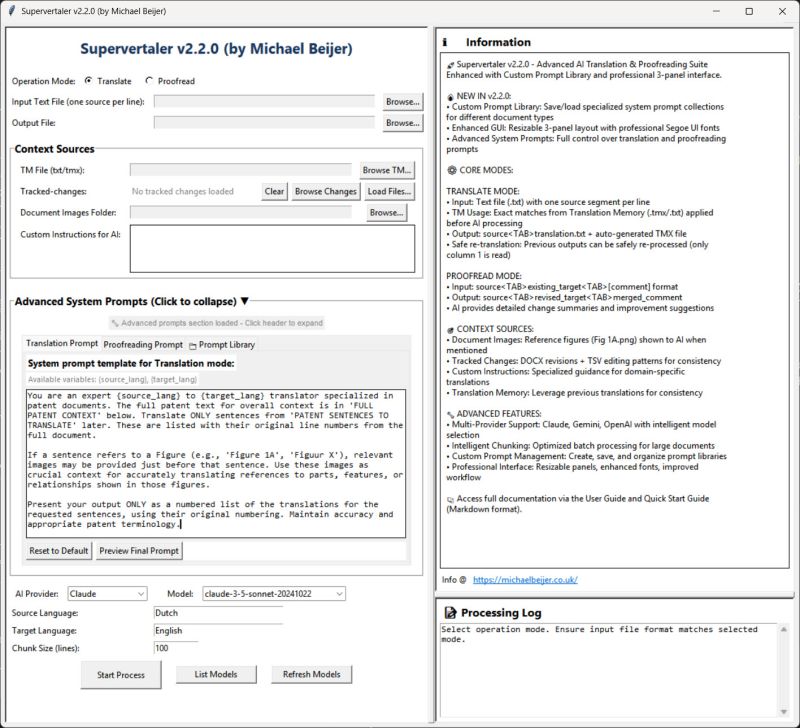
Task: Click Browse TM... button
Action: point(387,170)
